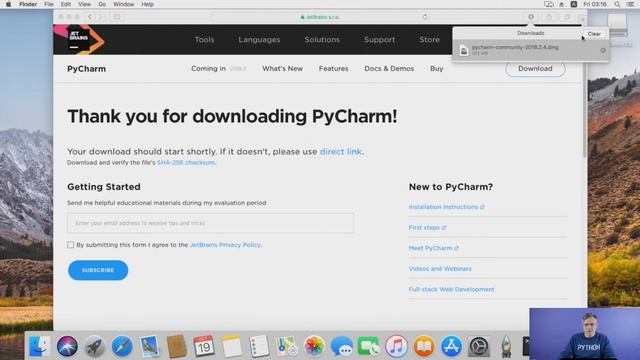Open the Window menu in the menu bar

pos(124,4)
